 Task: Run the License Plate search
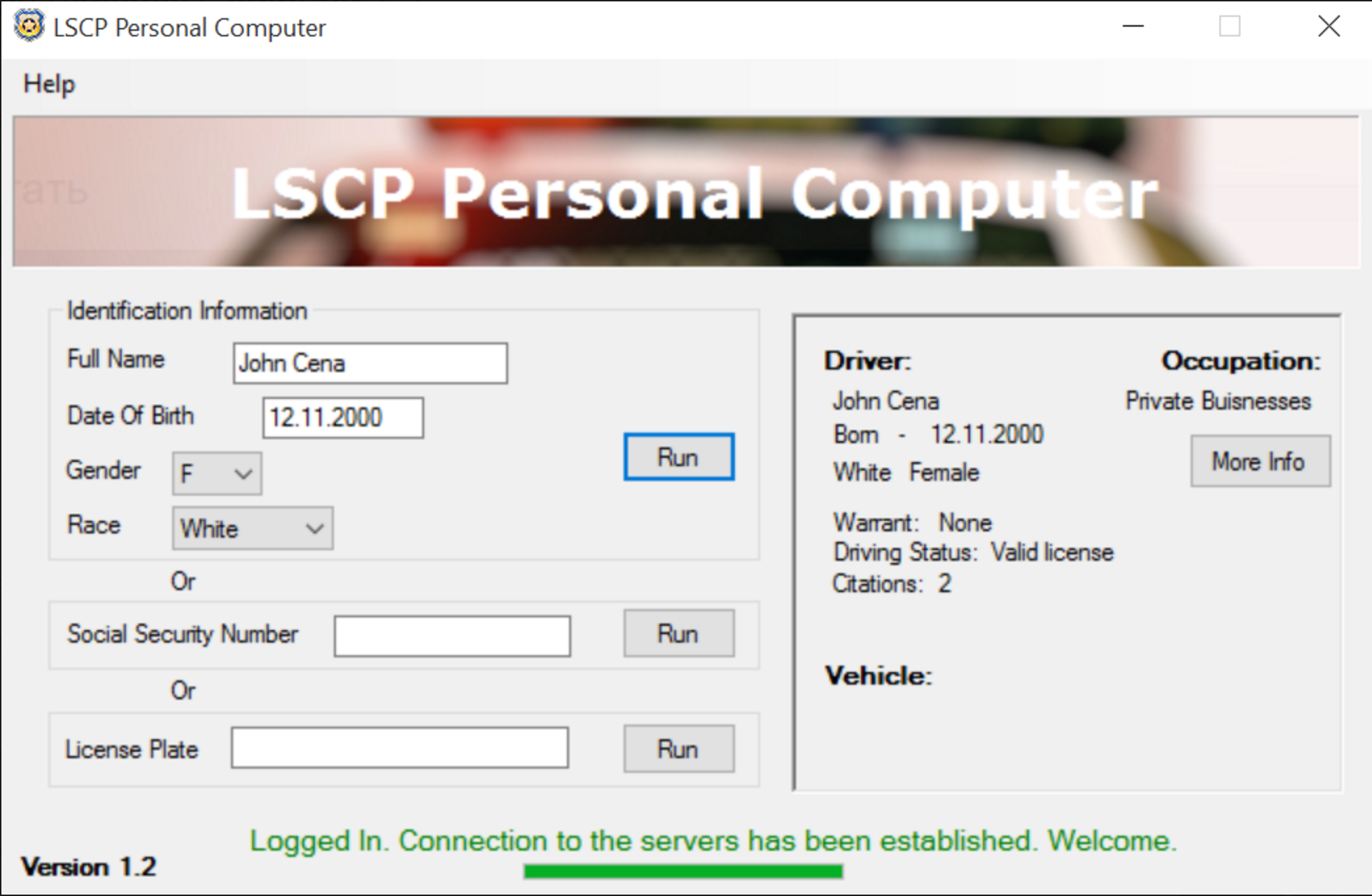(x=678, y=749)
